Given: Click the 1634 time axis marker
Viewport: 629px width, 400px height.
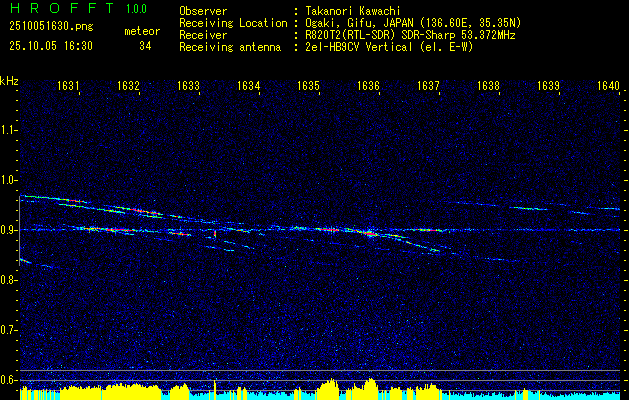Looking at the screenshot, I should tap(248, 85).
